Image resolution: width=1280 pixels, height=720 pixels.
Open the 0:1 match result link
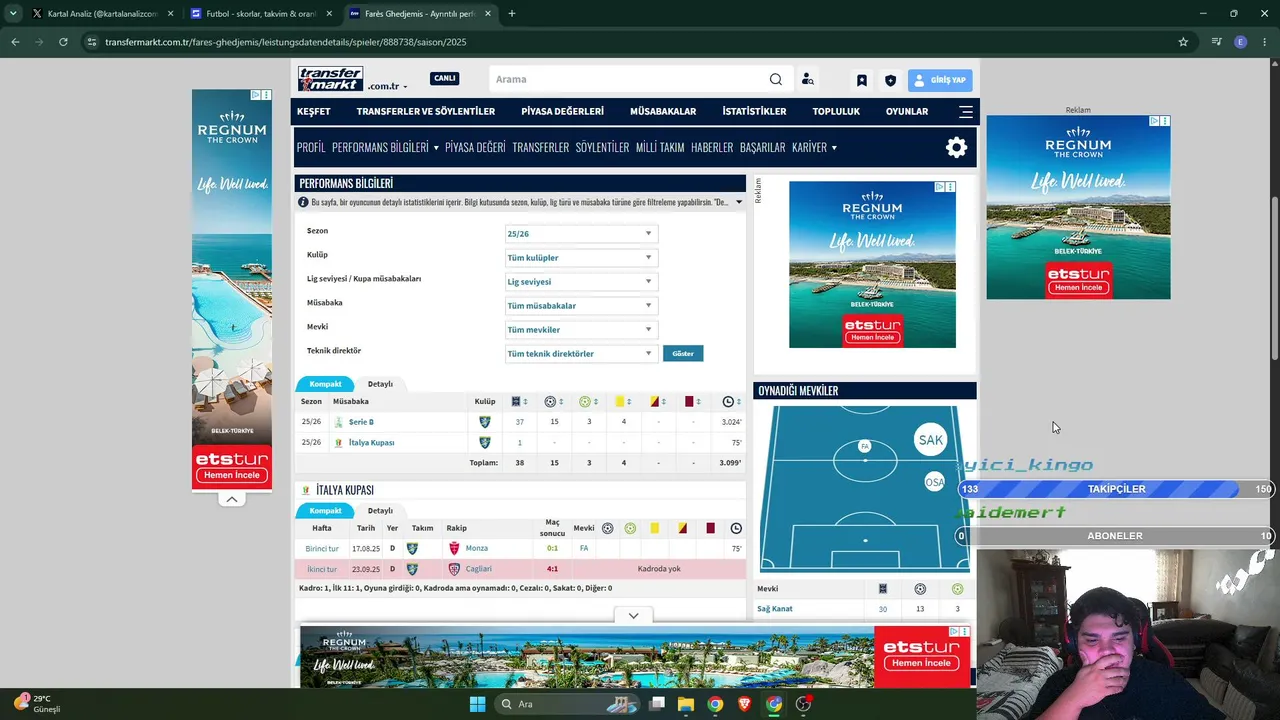point(552,548)
